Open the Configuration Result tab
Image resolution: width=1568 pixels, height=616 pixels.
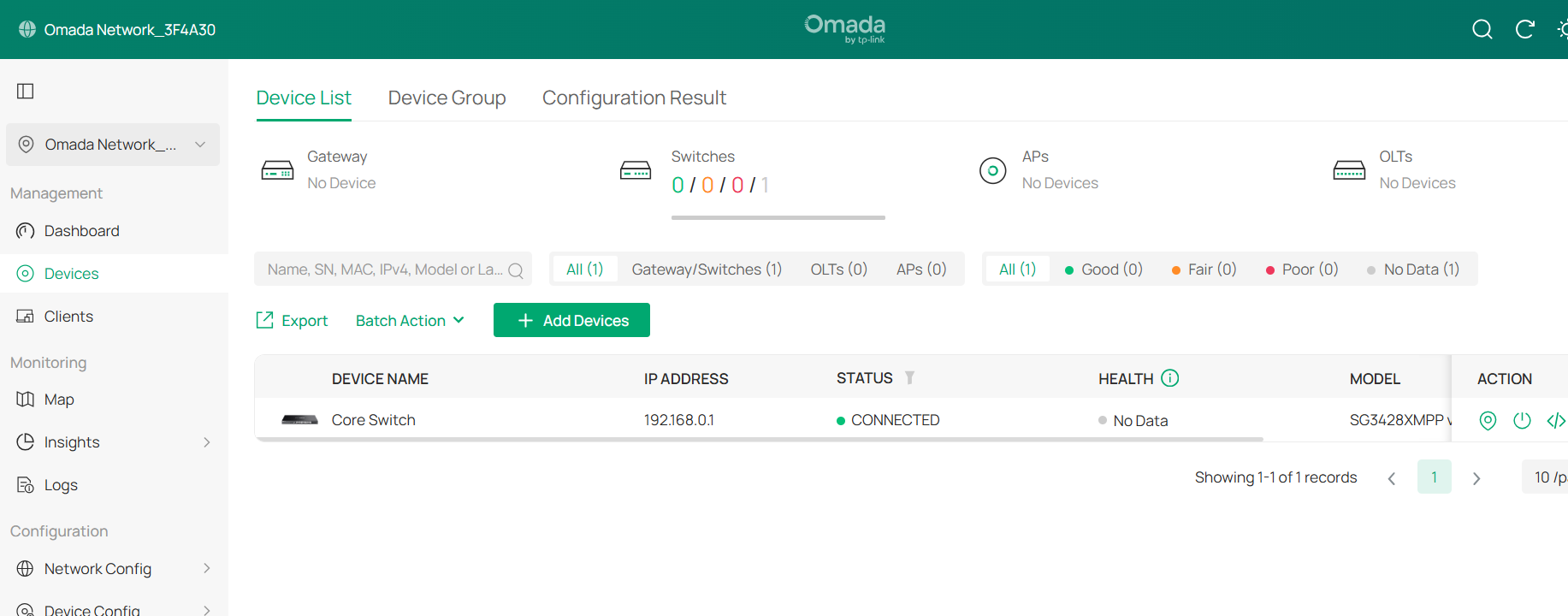(x=635, y=98)
